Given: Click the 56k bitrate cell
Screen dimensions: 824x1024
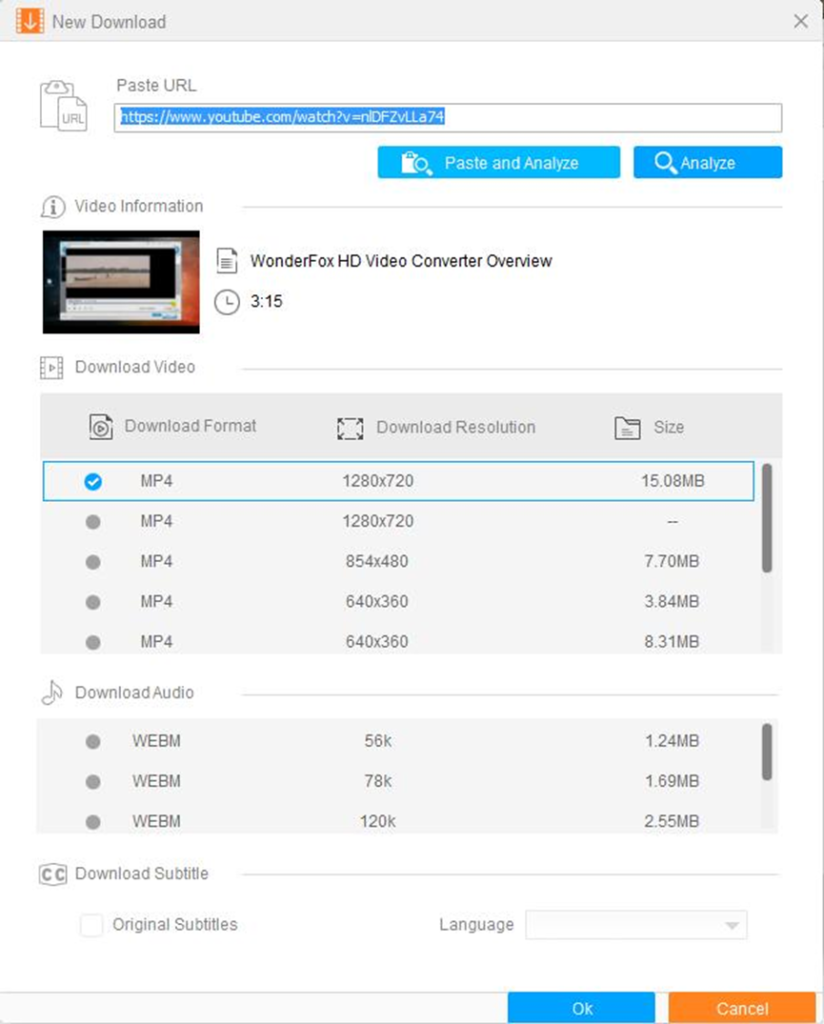Looking at the screenshot, I should click(x=378, y=741).
